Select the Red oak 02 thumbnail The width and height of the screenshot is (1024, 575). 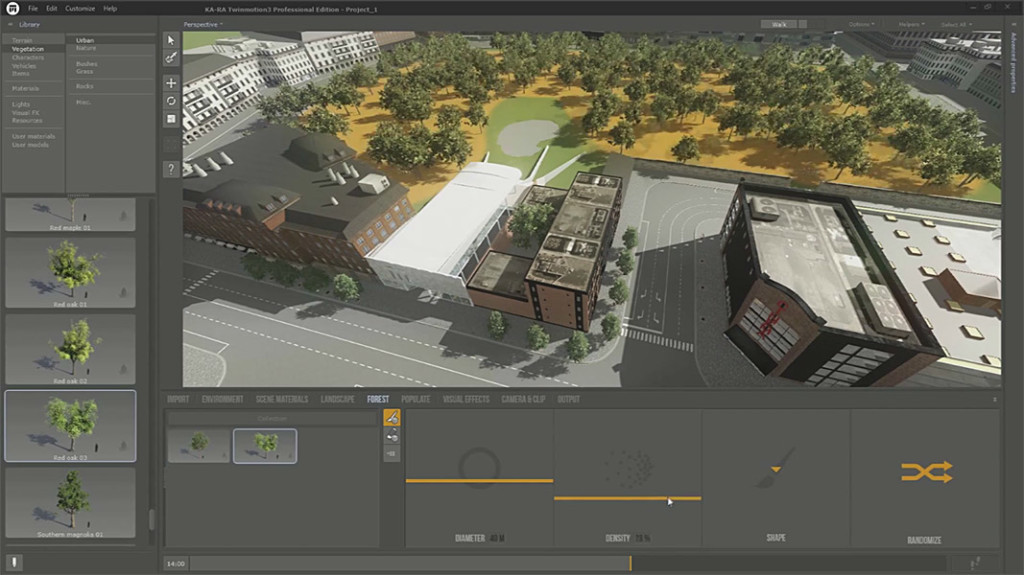click(x=71, y=349)
